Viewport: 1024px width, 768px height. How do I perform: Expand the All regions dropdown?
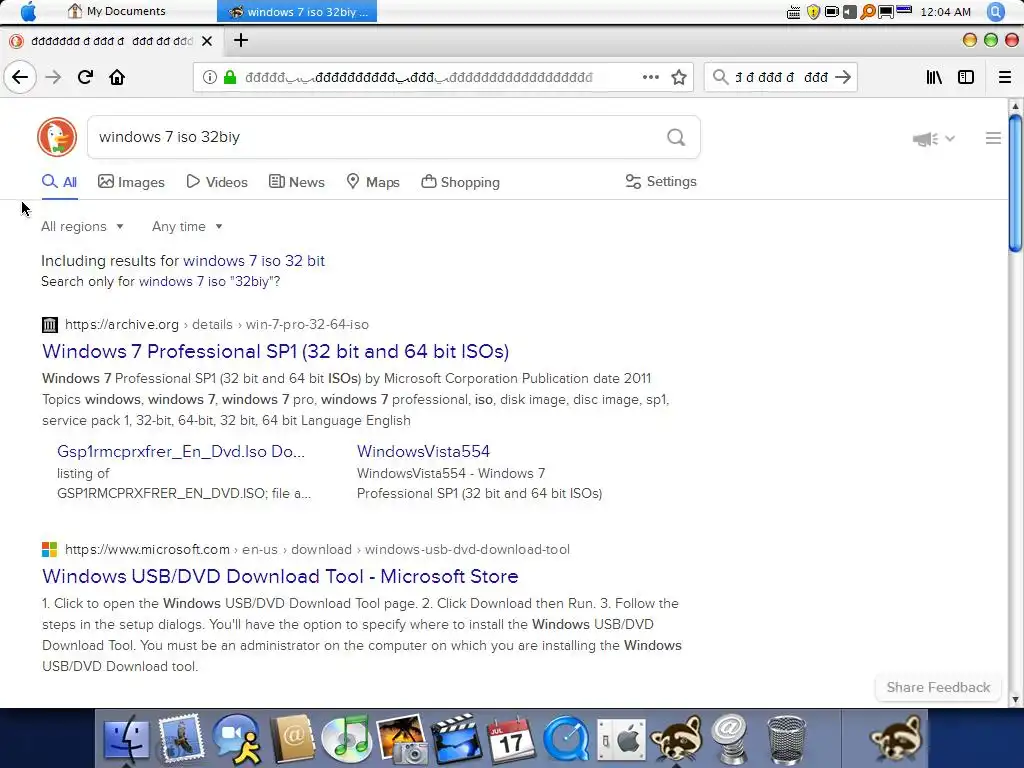(x=82, y=227)
